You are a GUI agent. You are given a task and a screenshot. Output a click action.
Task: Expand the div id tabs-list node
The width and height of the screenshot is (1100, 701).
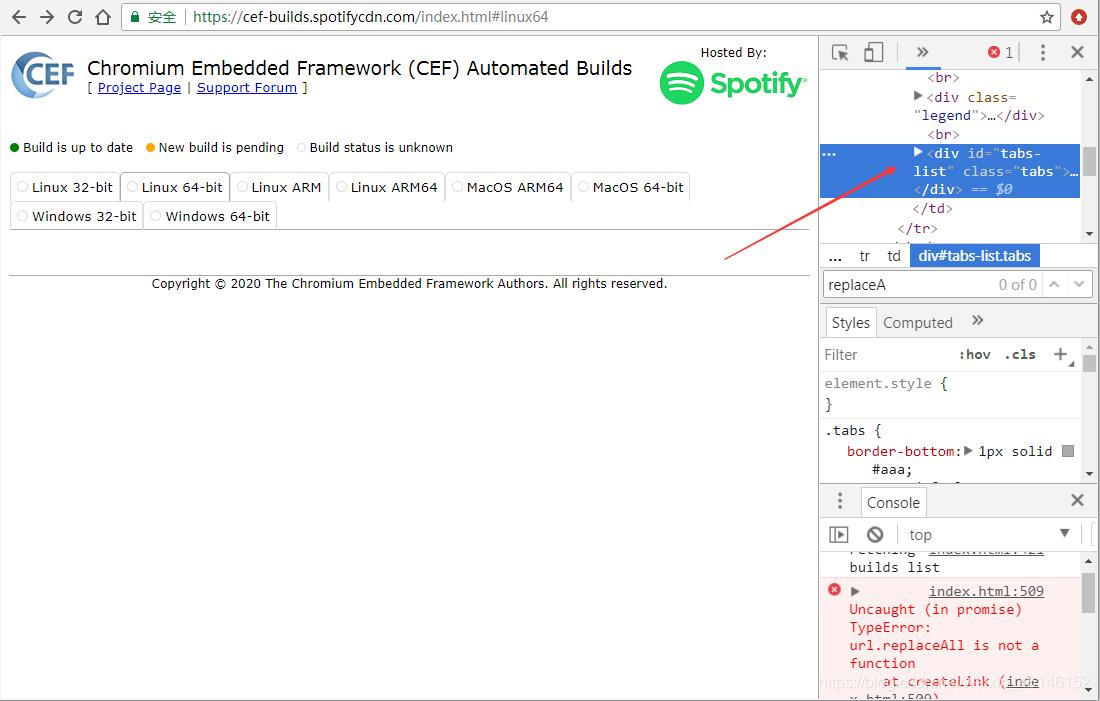(x=918, y=152)
